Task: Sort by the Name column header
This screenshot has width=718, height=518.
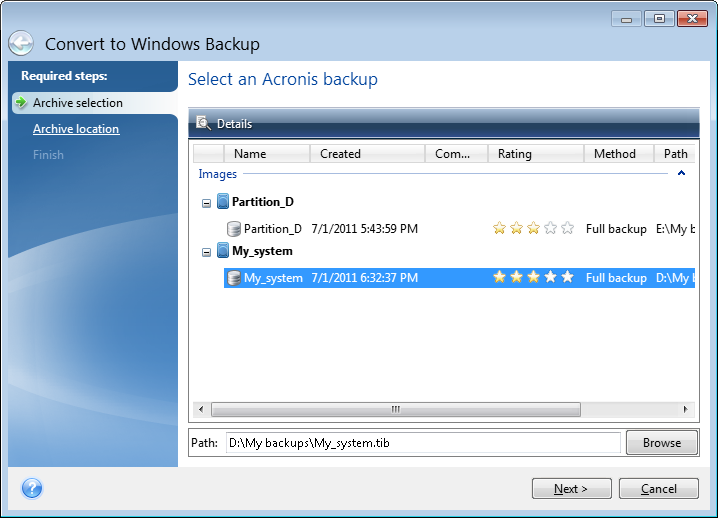Action: [x=267, y=153]
